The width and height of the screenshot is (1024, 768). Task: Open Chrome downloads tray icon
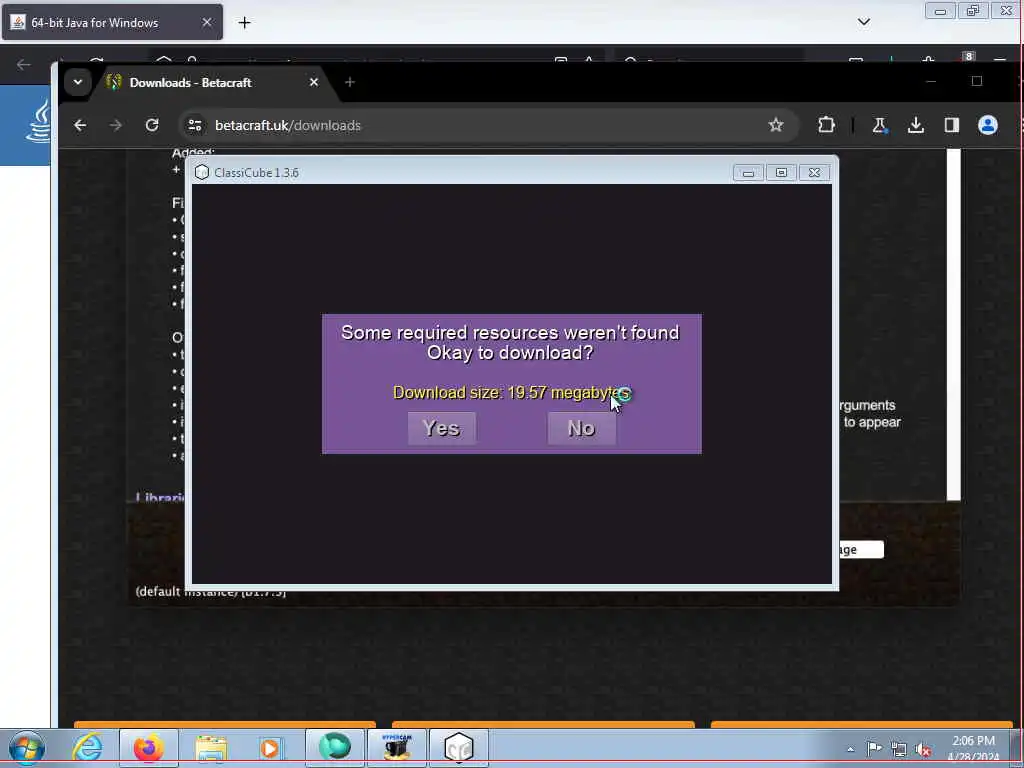[x=916, y=125]
